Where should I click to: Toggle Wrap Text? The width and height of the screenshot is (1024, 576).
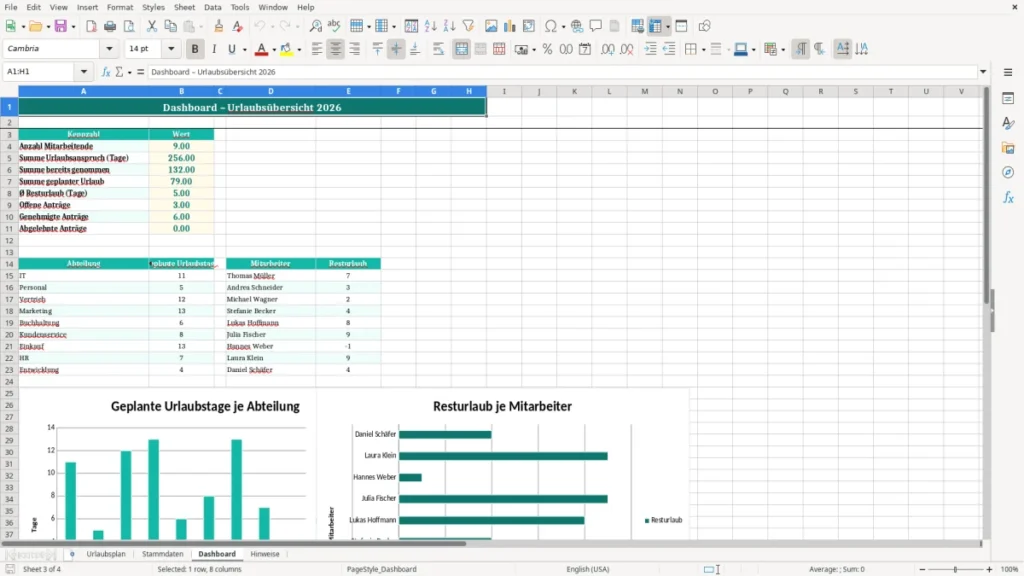coord(438,49)
